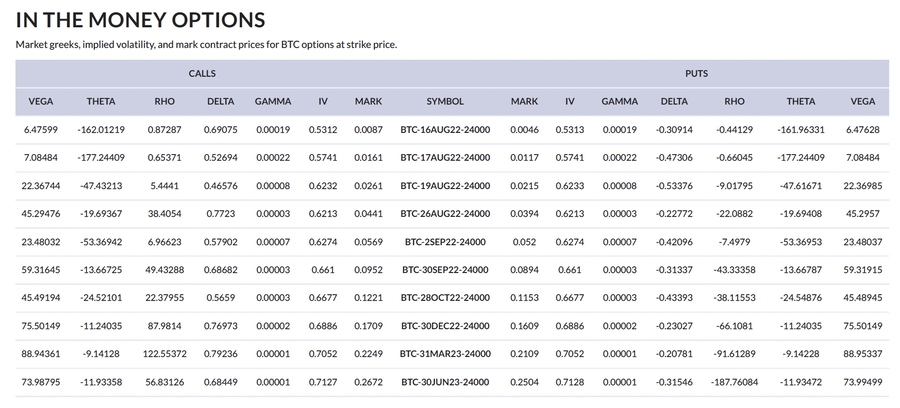Click the BTC-31MAR23-24000 symbol link

coord(445,353)
